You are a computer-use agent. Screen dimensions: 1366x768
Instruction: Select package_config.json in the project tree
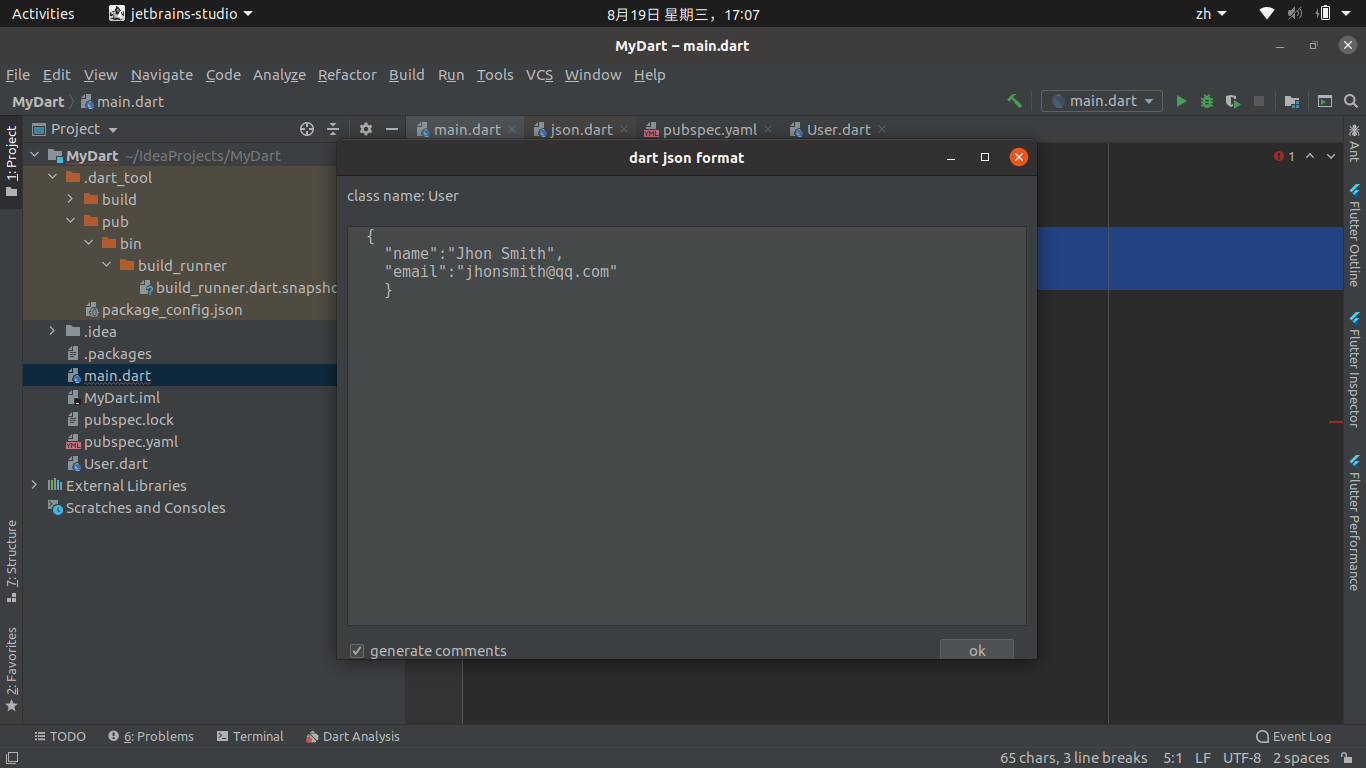(171, 310)
